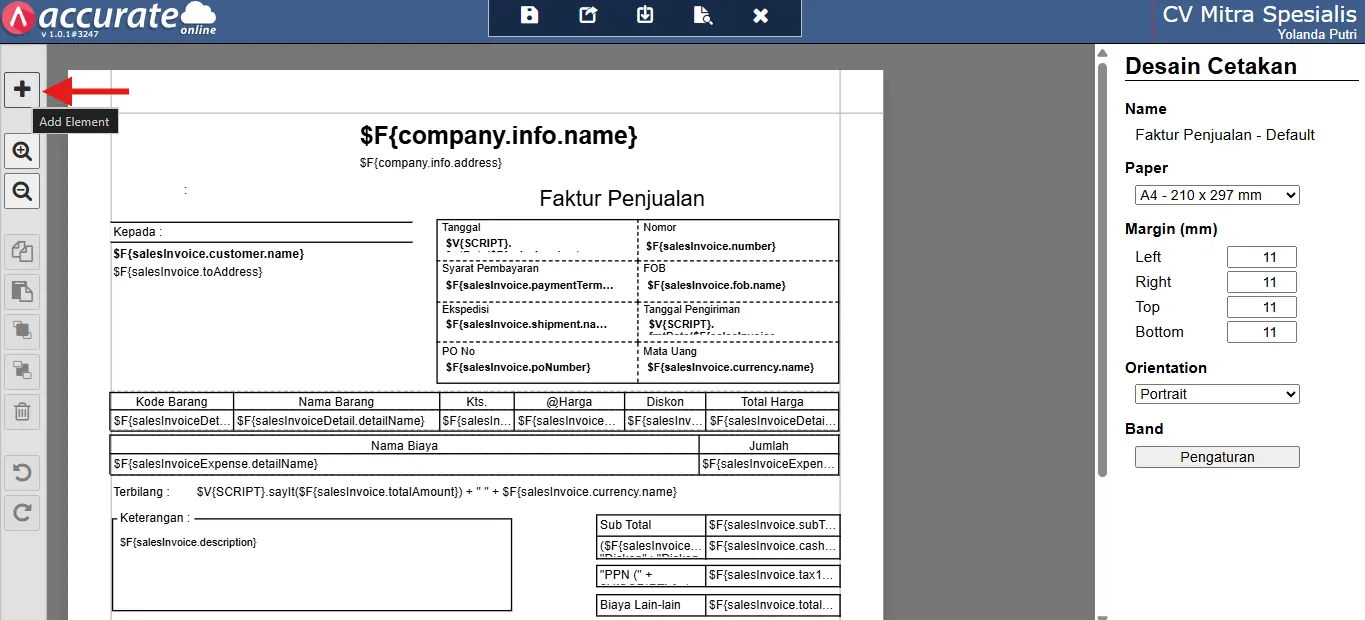Click the export design icon in the top toolbar

coord(587,15)
